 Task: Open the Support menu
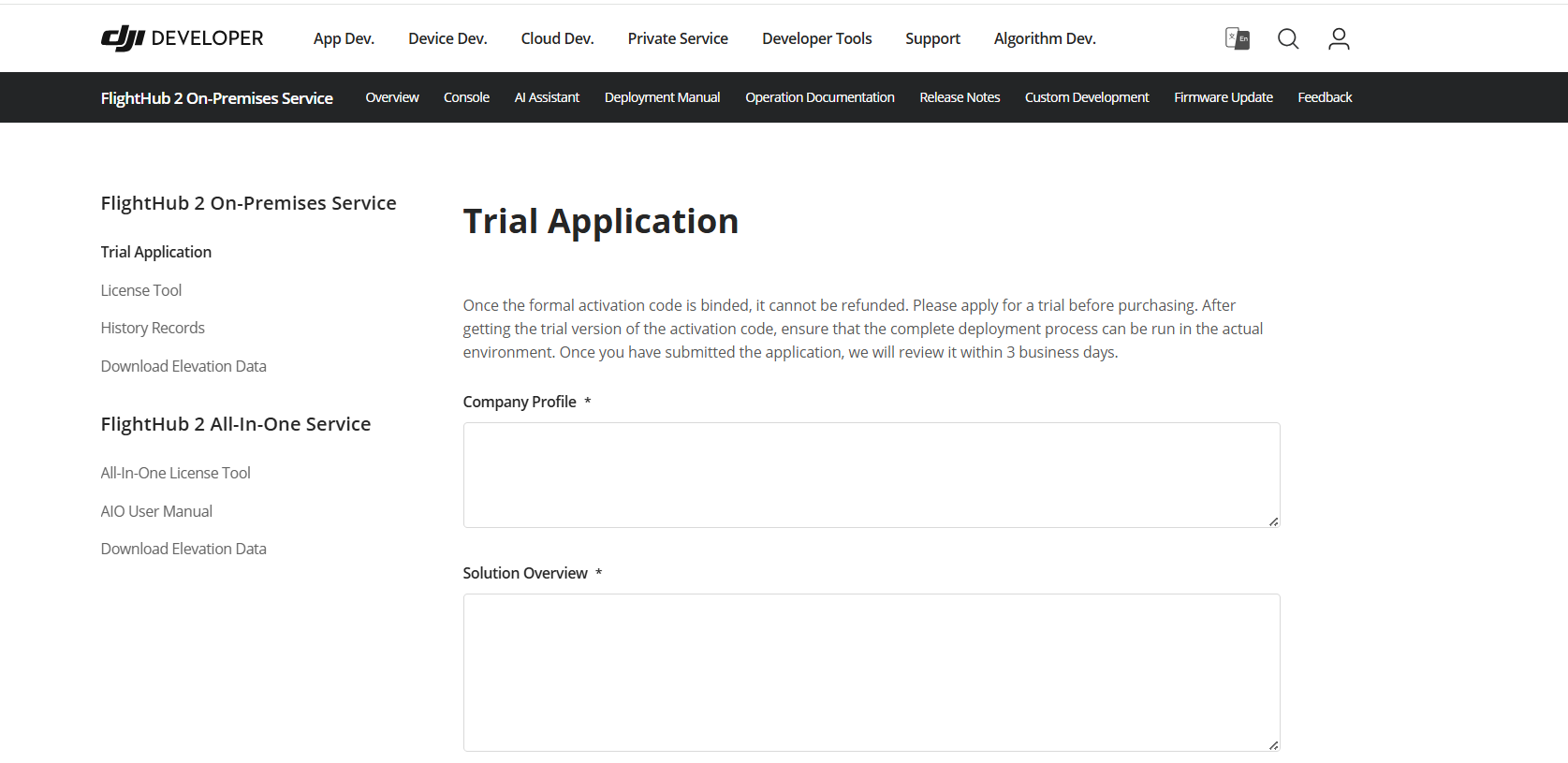(x=932, y=38)
